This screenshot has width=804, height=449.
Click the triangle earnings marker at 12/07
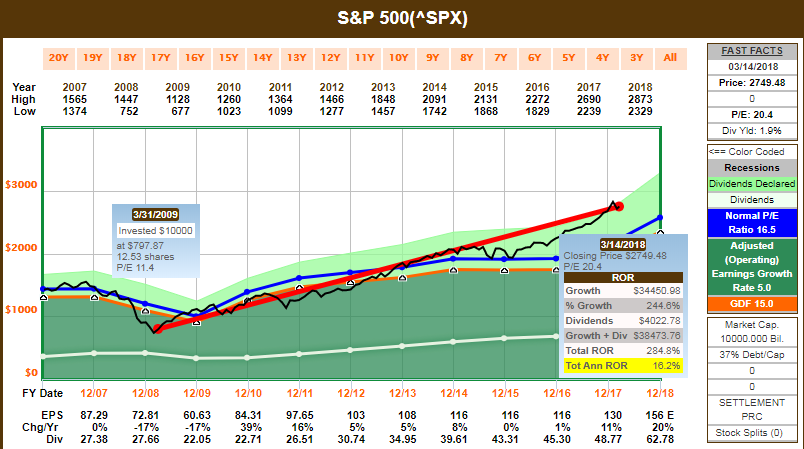tap(94, 297)
